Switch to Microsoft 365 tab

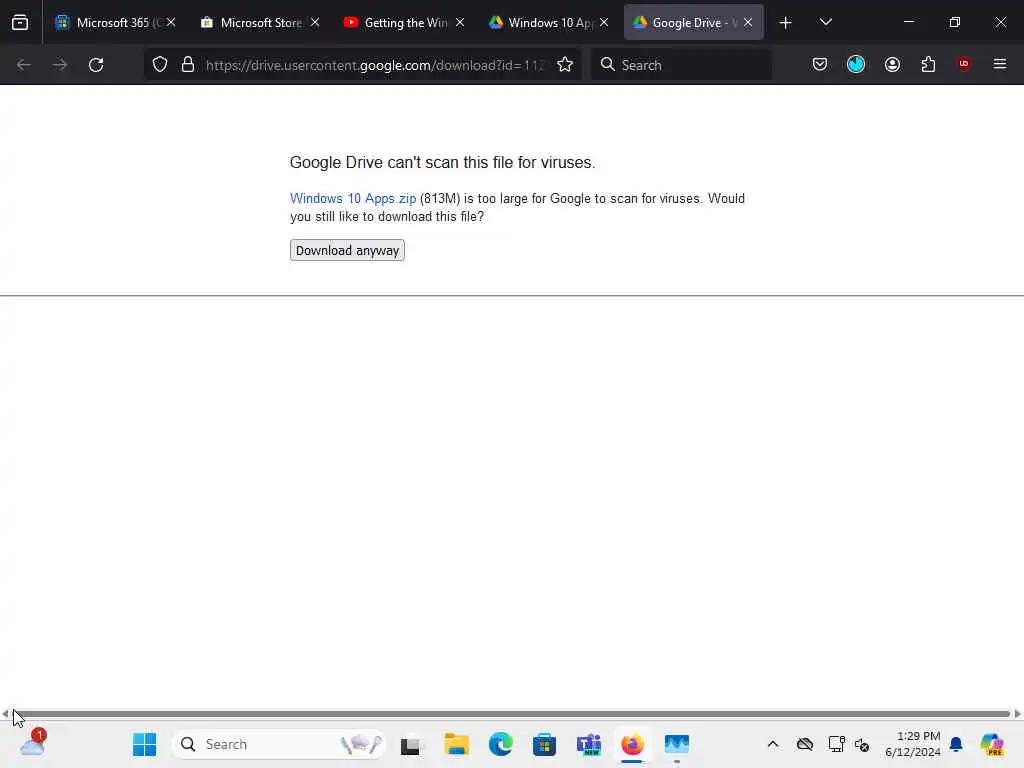(x=109, y=23)
